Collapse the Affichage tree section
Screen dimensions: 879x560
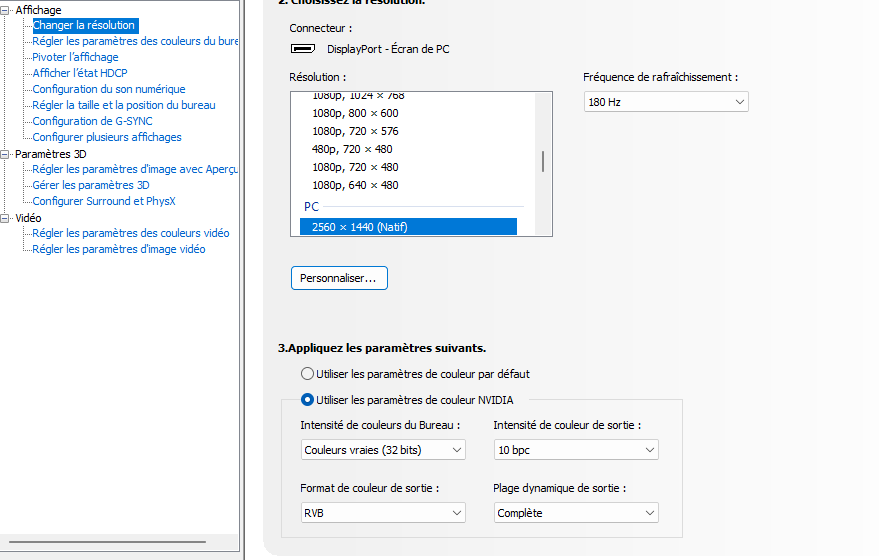click(x=4, y=10)
